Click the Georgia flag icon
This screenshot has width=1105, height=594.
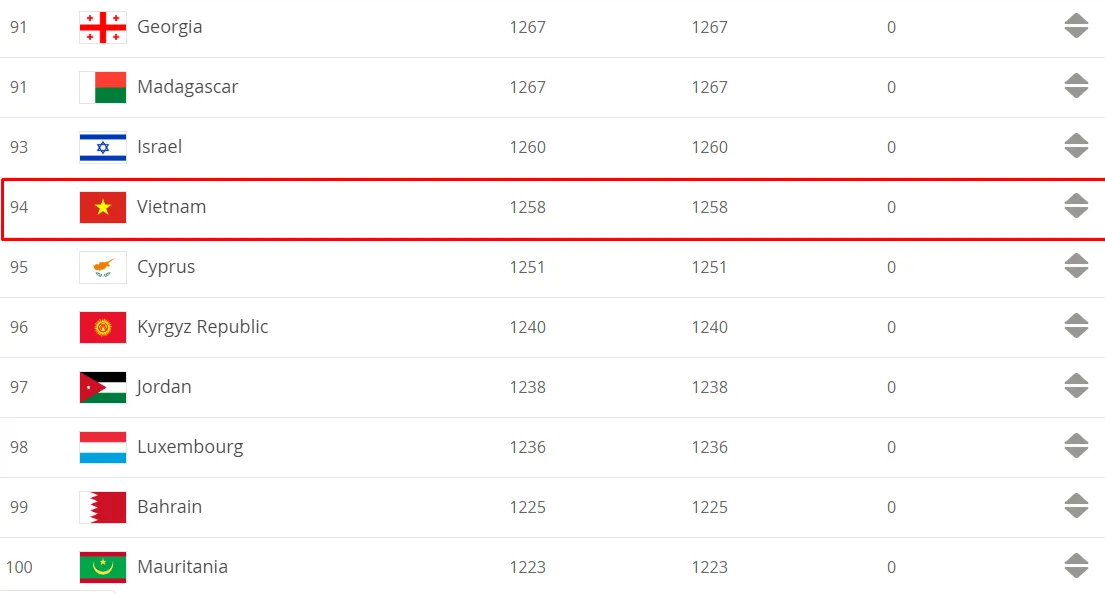(103, 27)
